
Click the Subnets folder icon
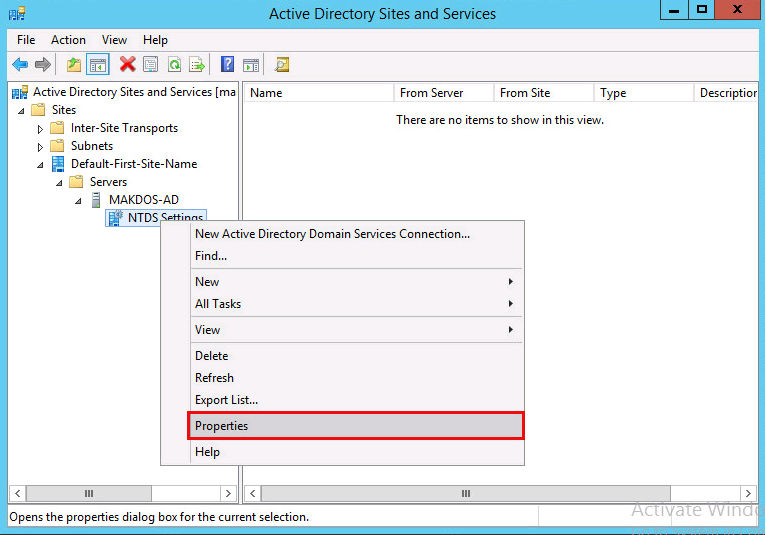click(57, 146)
